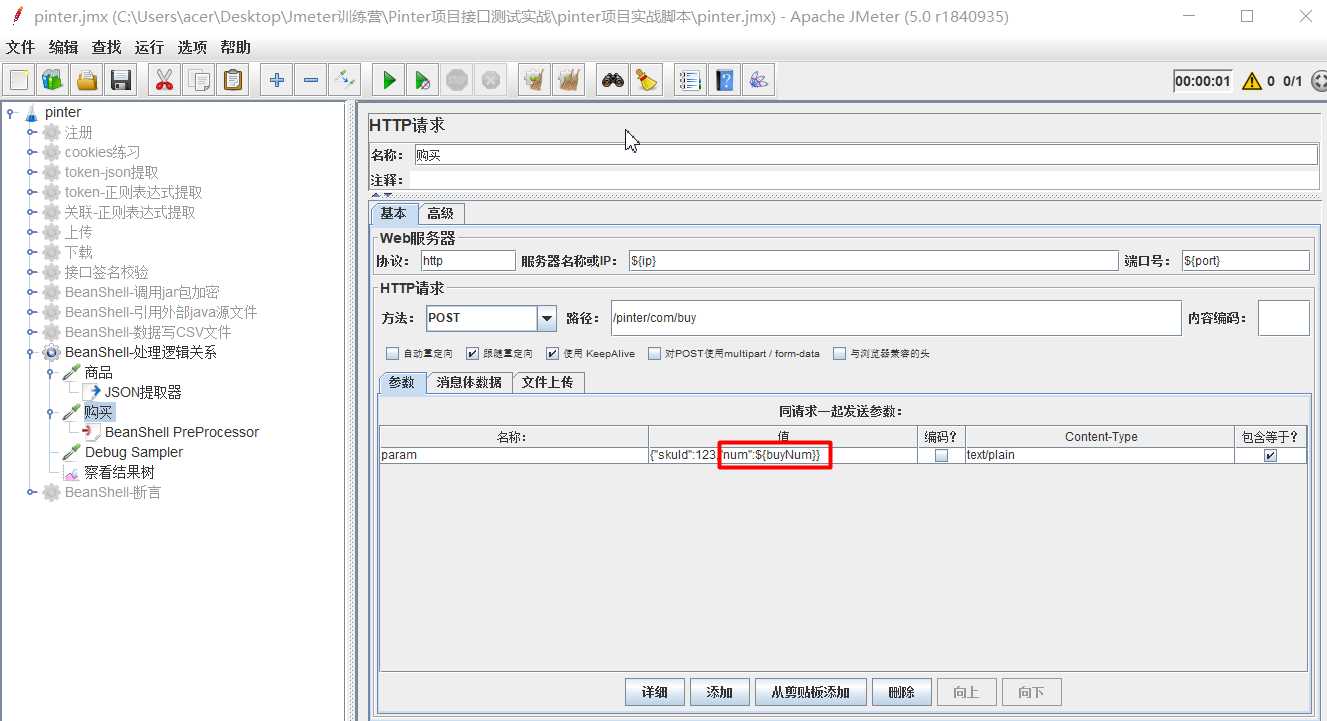Click the greyed Stop icon

click(457, 80)
